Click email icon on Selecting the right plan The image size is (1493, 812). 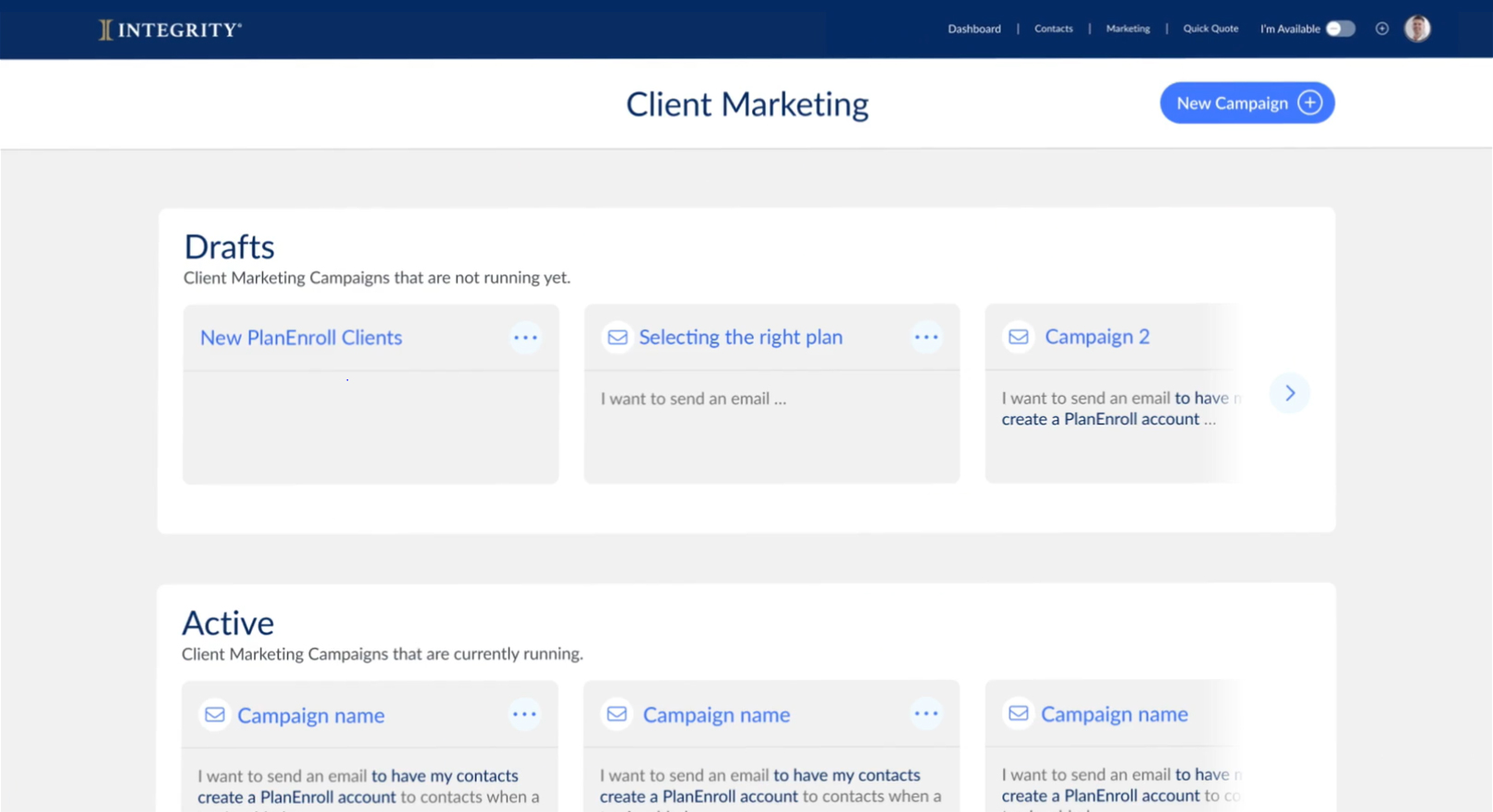coord(617,337)
